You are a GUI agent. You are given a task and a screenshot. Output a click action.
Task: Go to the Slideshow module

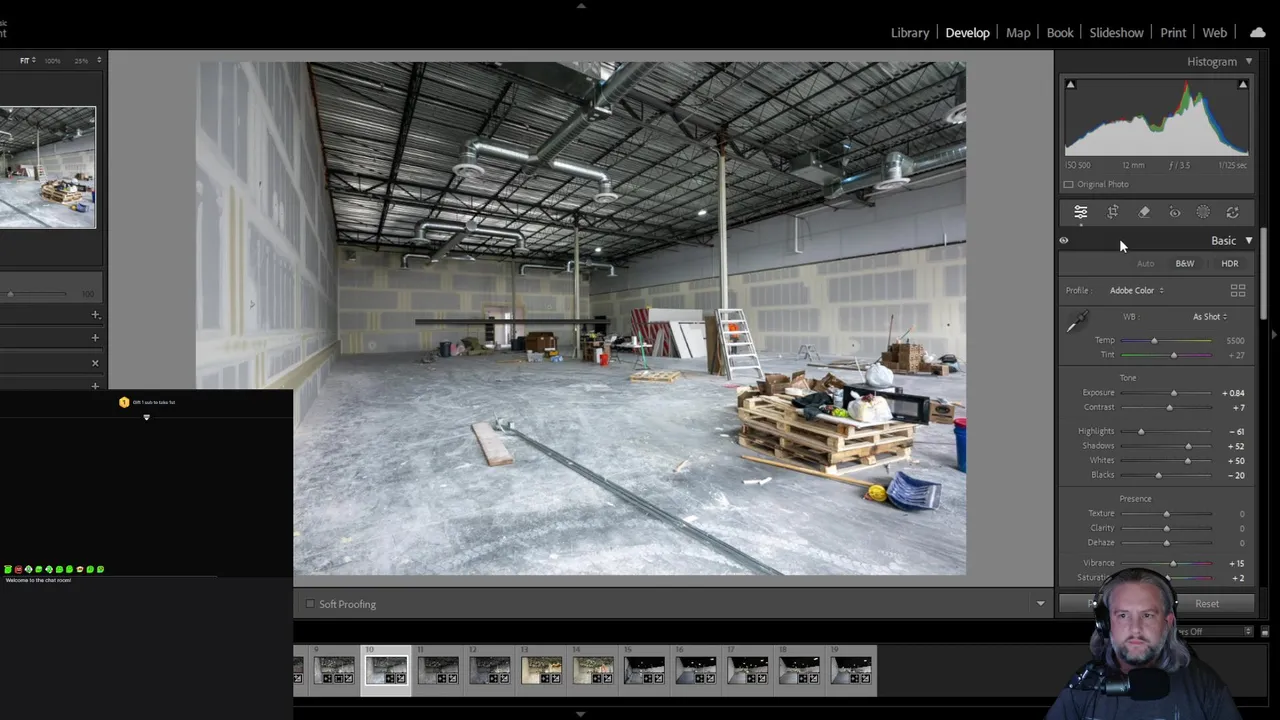click(1116, 33)
